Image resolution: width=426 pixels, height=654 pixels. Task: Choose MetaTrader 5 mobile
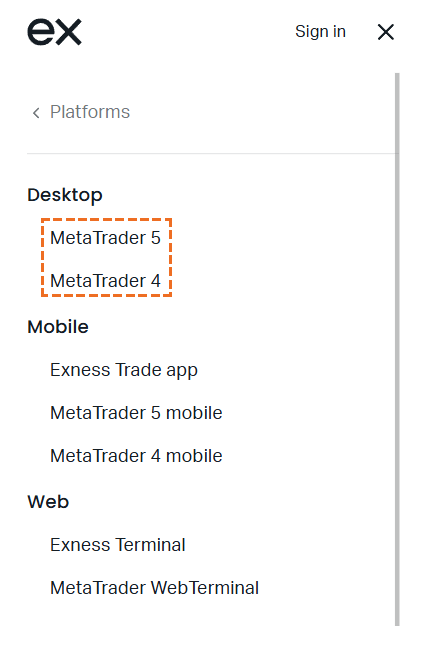pyautogui.click(x=136, y=413)
